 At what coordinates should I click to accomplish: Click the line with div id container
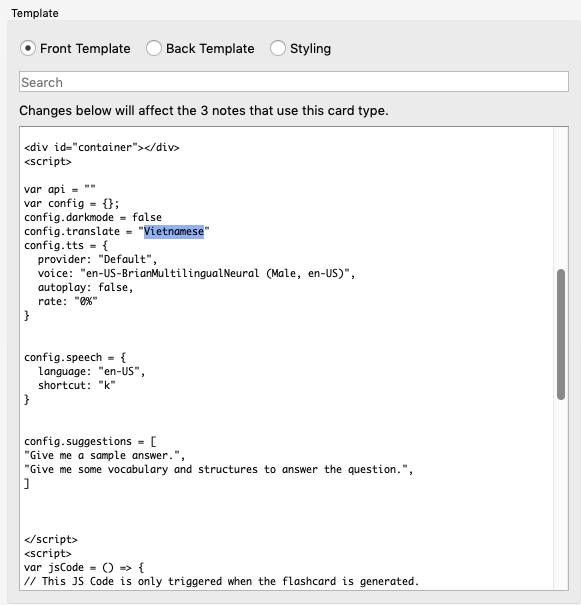pos(102,147)
